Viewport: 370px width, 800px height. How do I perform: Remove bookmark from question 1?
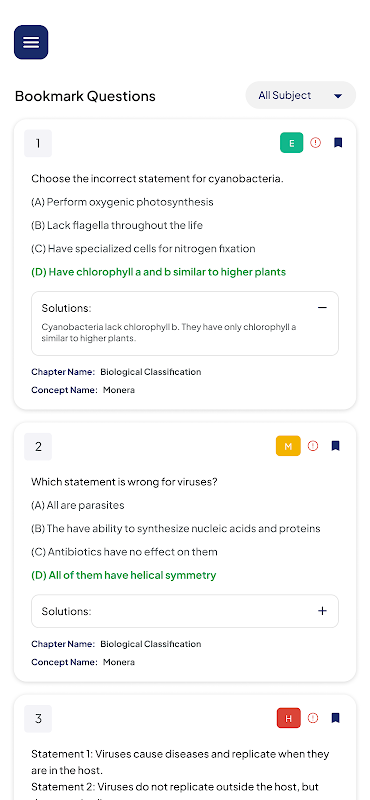338,143
